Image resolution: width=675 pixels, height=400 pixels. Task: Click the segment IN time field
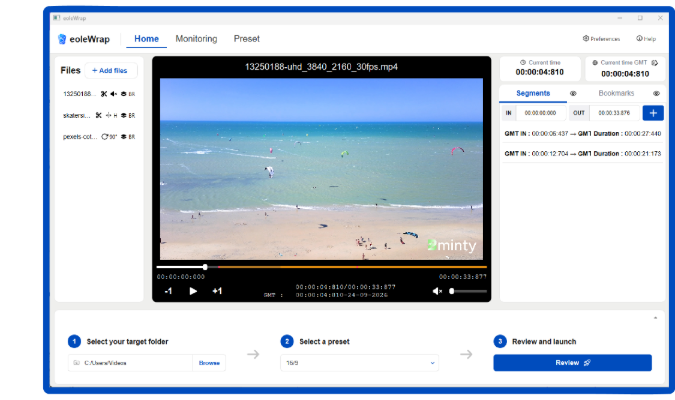540,113
